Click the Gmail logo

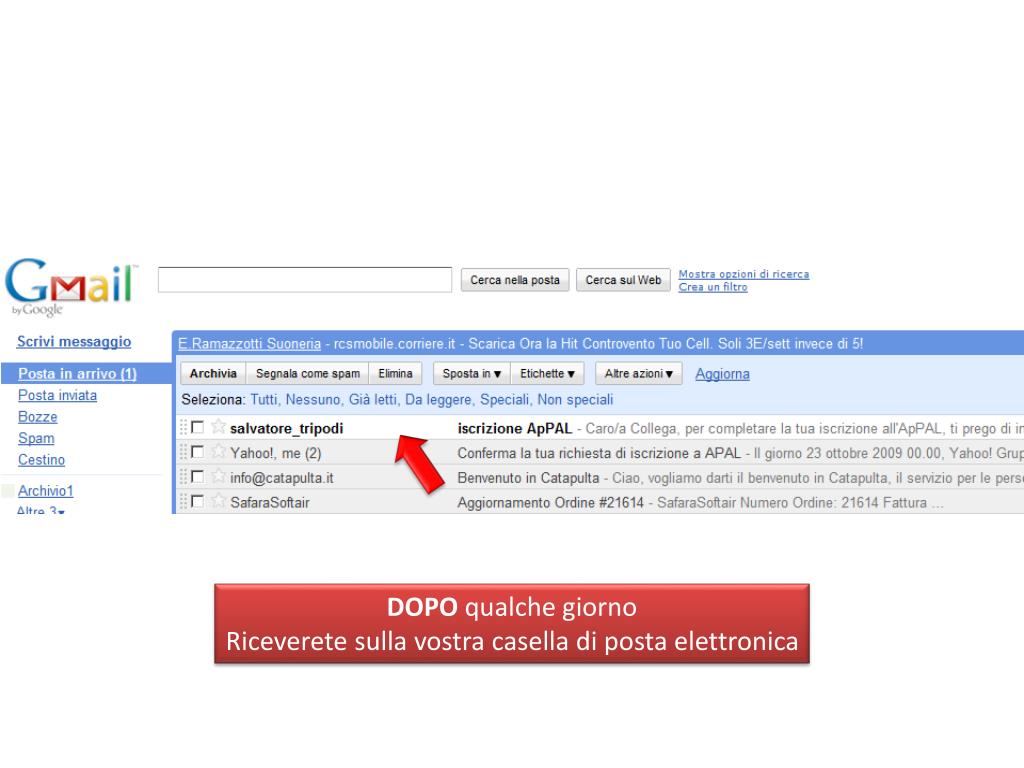(71, 285)
